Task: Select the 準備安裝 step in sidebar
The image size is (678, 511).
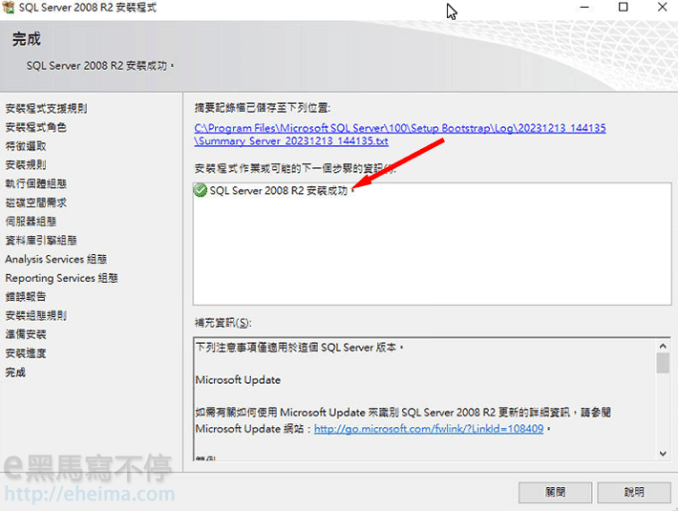Action: (26, 335)
